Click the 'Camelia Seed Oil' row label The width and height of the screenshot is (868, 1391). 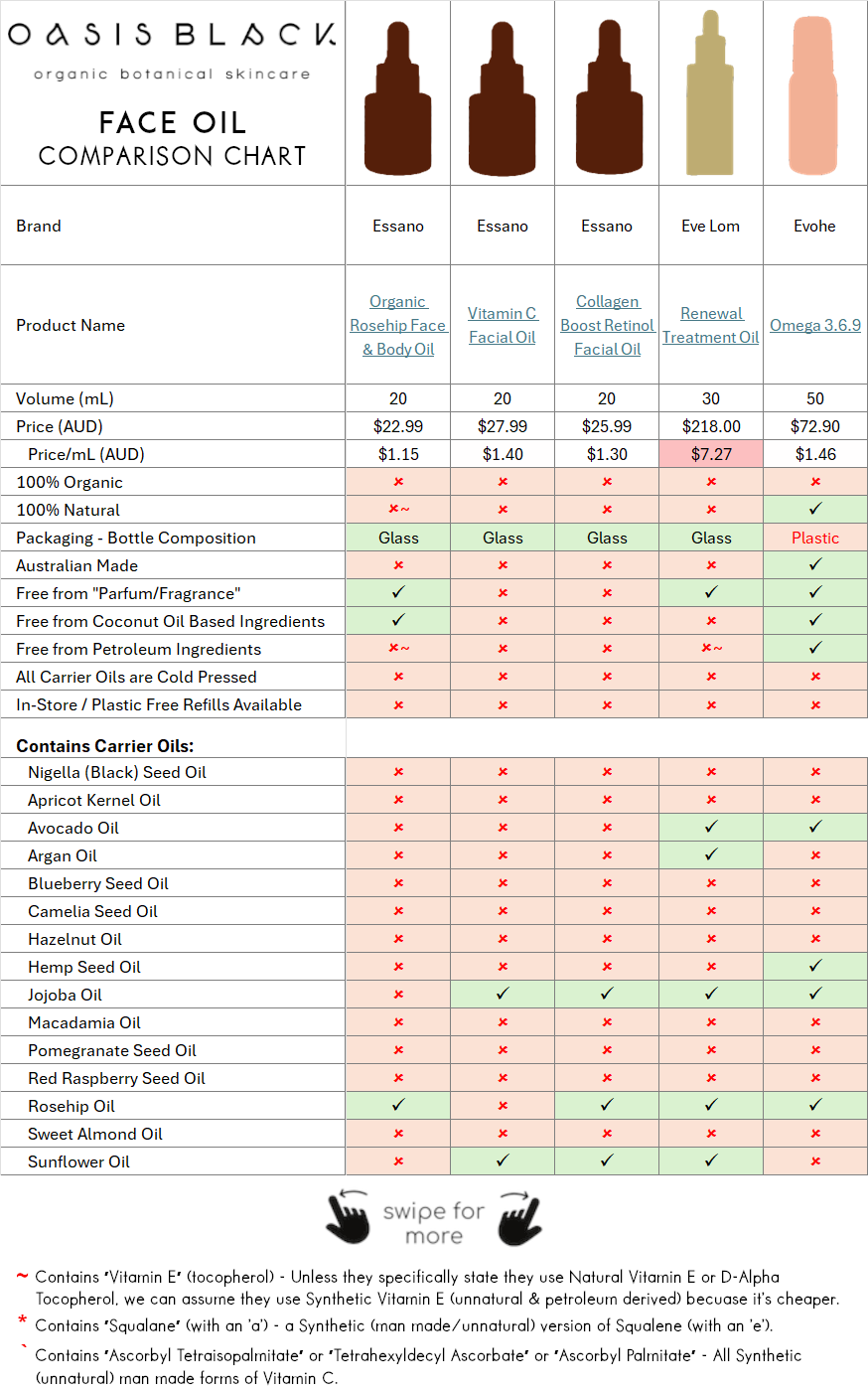point(92,911)
